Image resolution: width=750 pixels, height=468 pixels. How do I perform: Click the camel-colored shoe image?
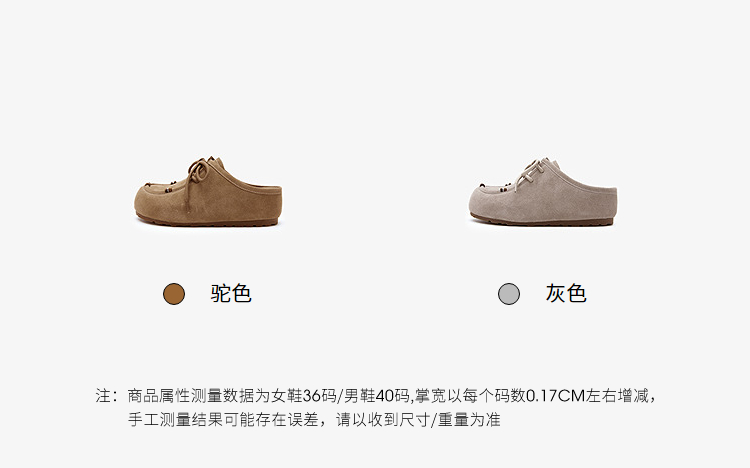point(208,191)
